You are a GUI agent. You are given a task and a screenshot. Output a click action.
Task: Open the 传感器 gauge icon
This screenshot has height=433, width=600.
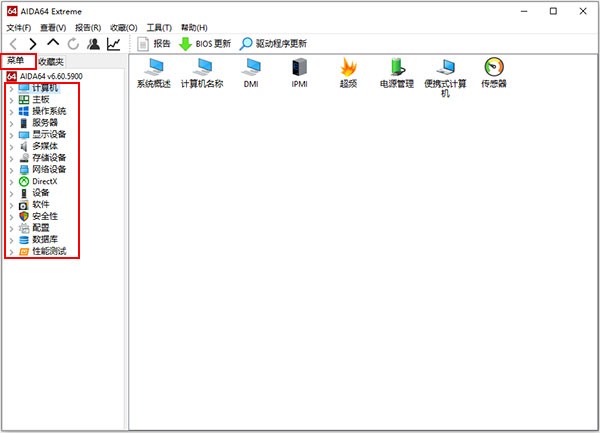pos(493,68)
